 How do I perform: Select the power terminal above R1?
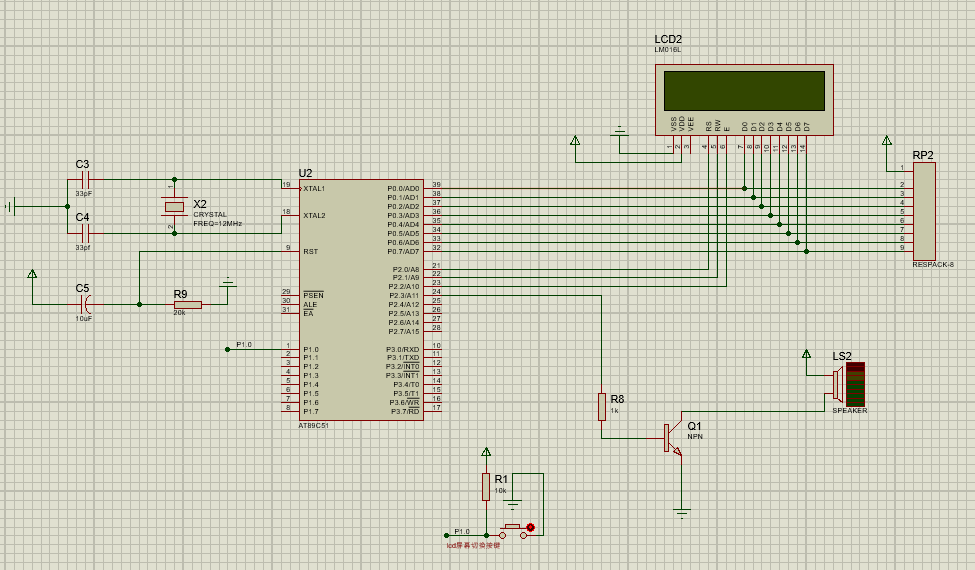click(x=486, y=452)
